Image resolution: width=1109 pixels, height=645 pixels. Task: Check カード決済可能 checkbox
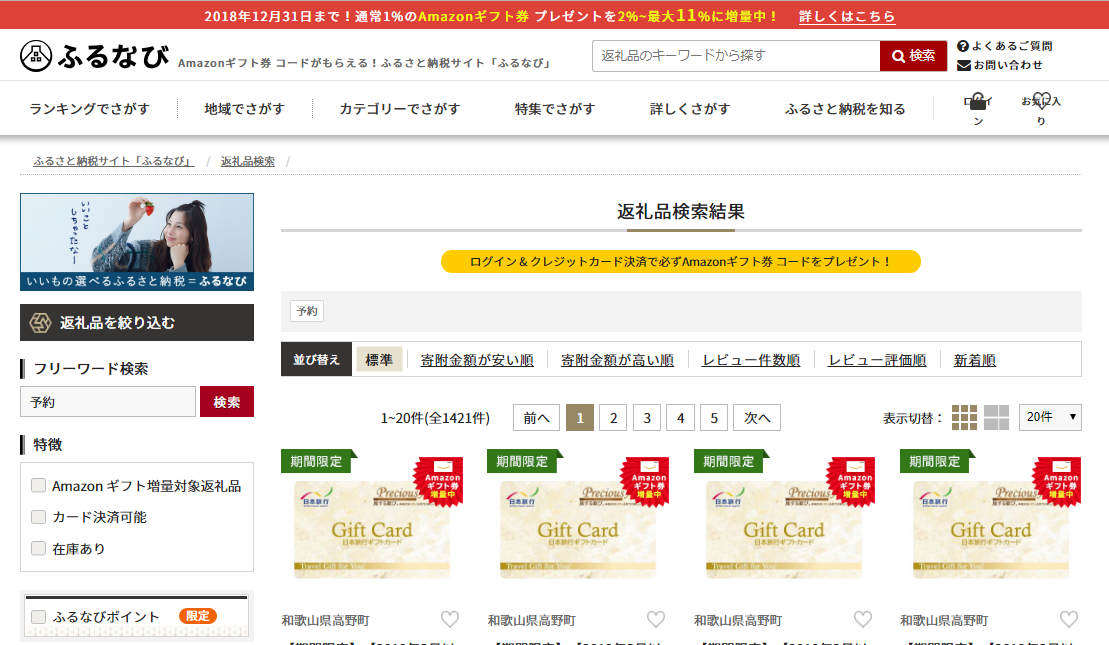click(x=38, y=517)
